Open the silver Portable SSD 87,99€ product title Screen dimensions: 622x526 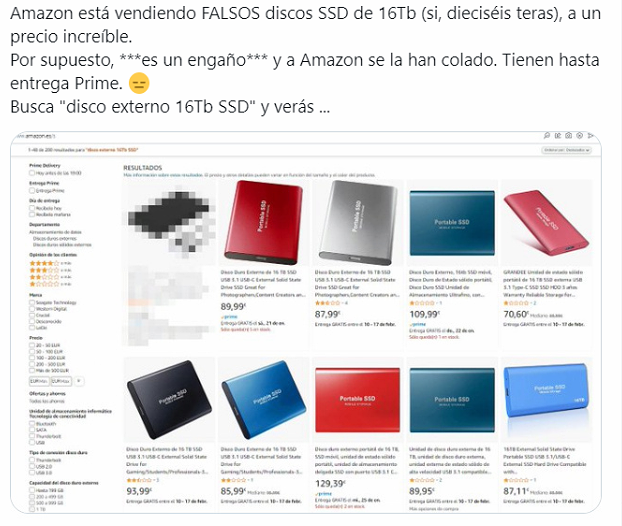click(355, 284)
